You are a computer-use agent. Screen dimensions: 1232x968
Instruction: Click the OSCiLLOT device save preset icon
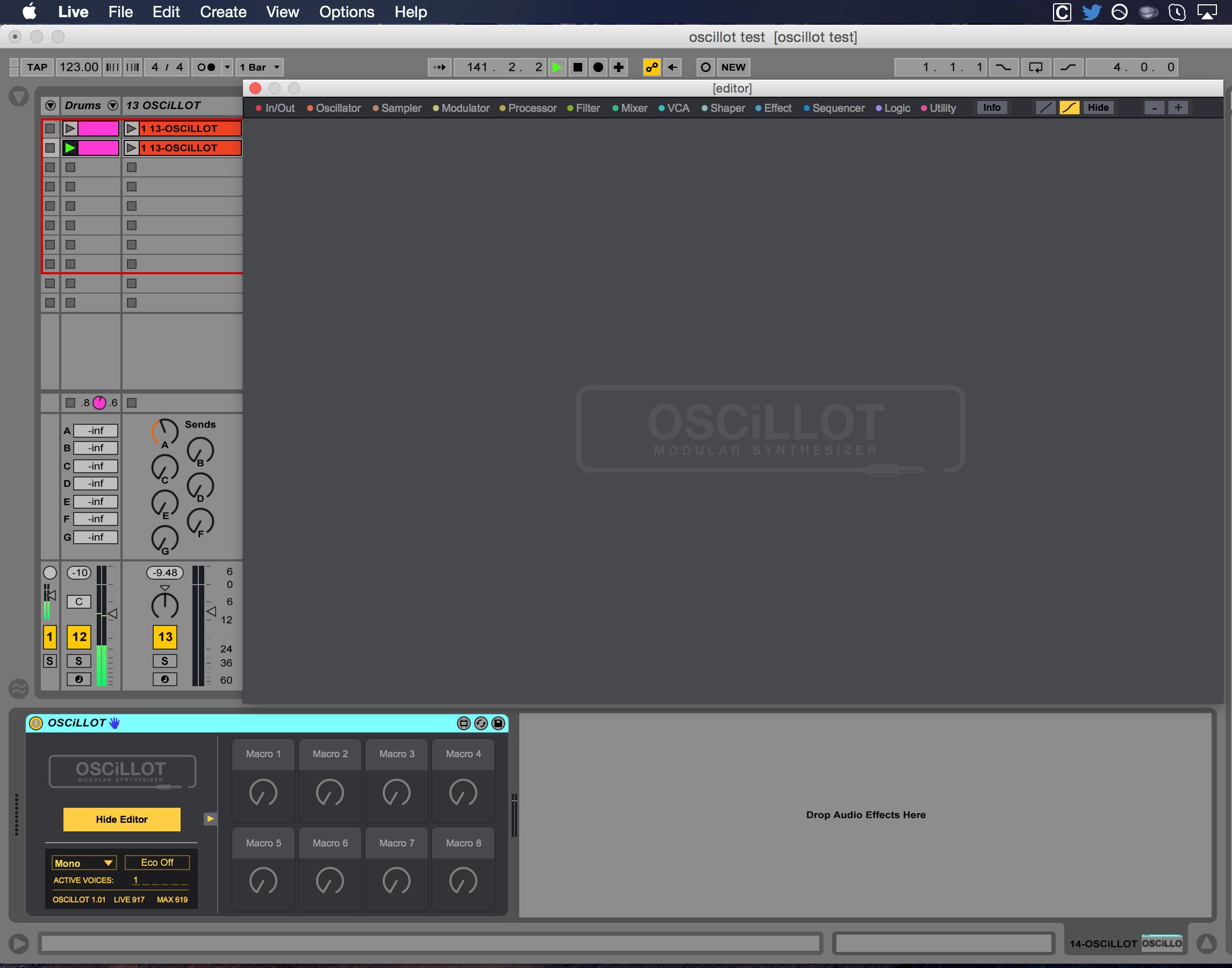point(498,723)
